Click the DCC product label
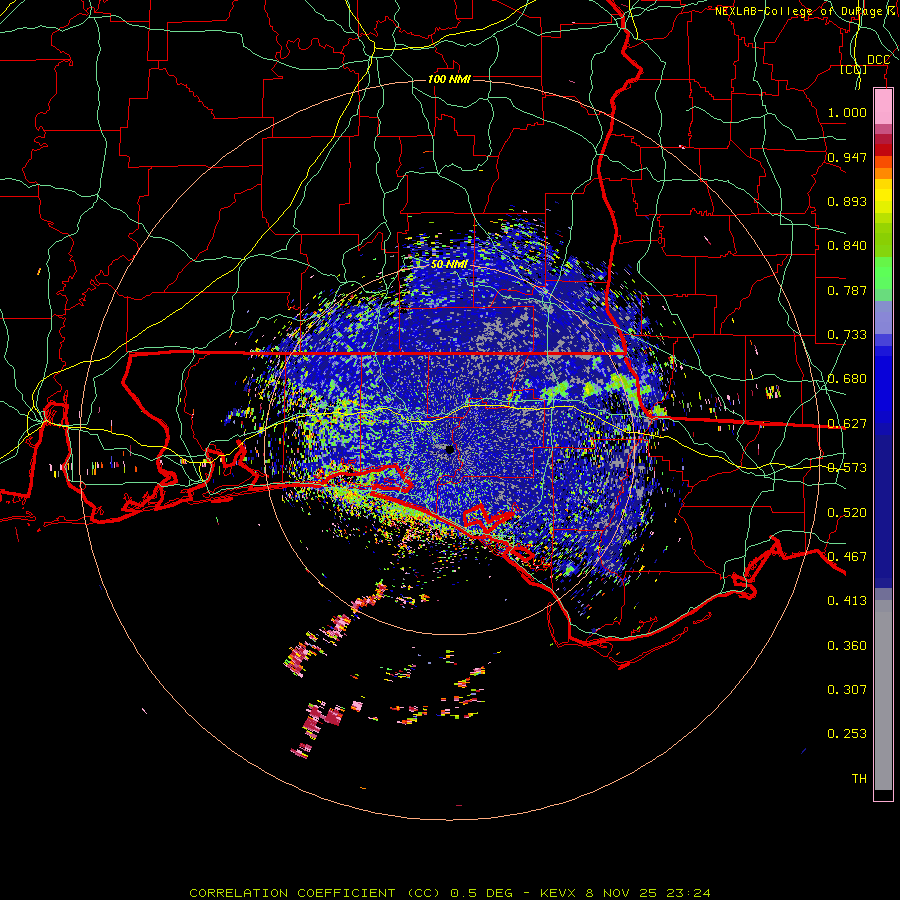Image resolution: width=900 pixels, height=900 pixels. point(878,60)
